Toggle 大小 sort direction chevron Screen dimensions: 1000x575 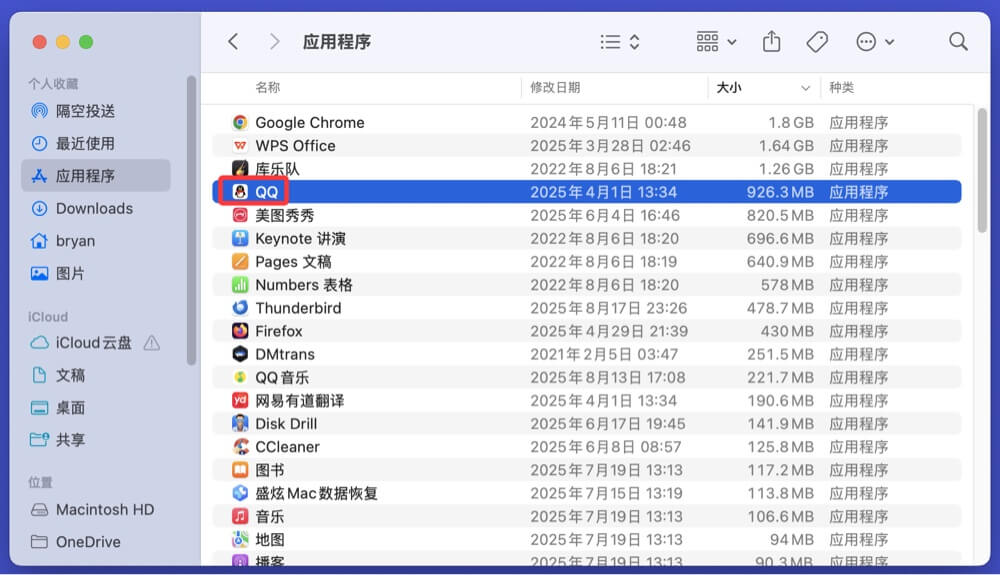(x=805, y=88)
